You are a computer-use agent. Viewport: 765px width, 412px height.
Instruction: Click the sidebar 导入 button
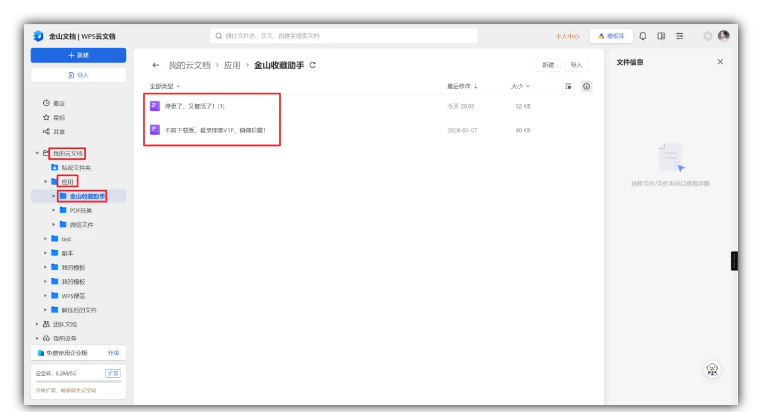pyautogui.click(x=78, y=75)
